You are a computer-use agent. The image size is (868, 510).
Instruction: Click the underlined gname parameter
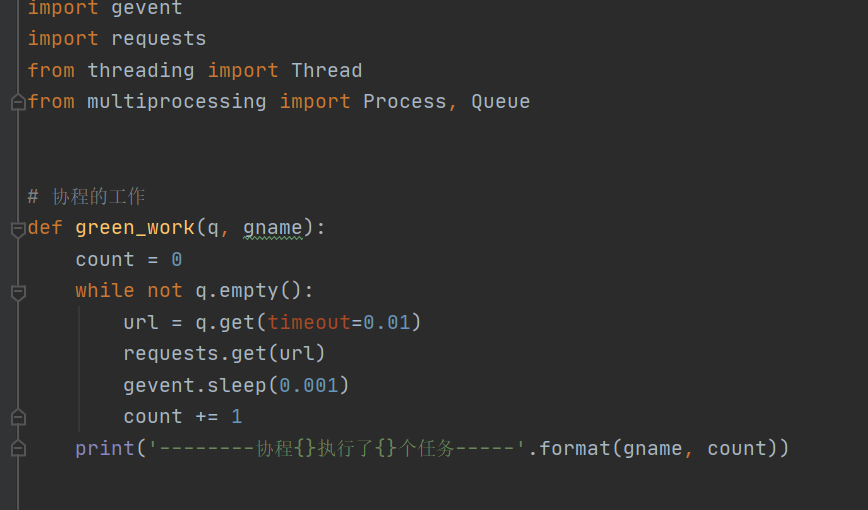coord(272,228)
